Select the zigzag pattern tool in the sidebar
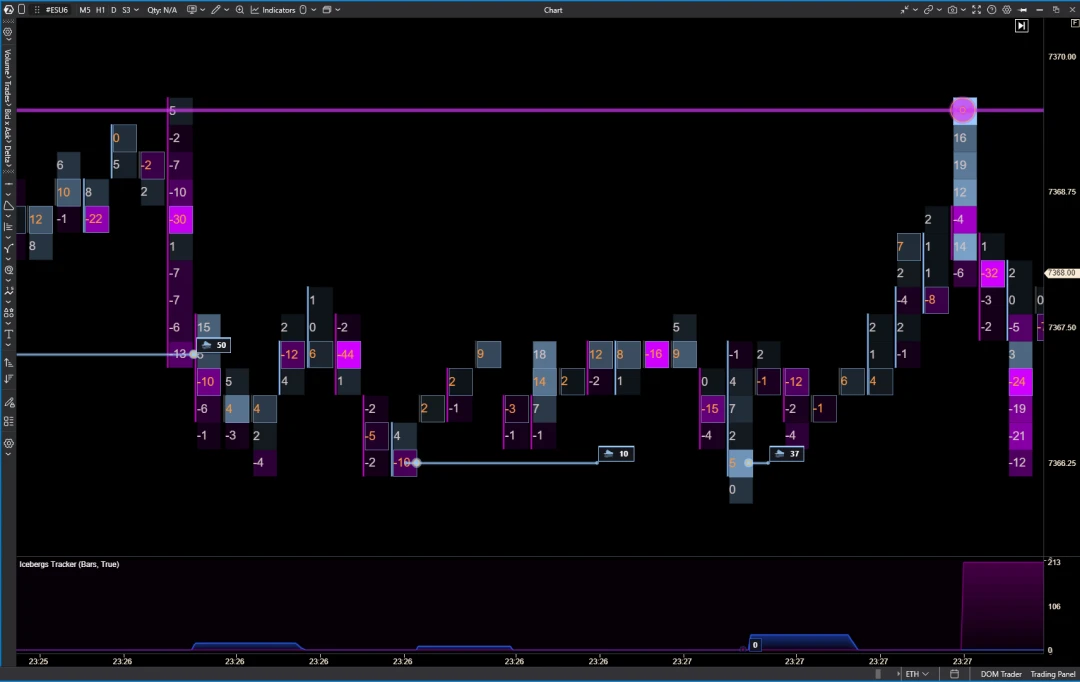The width and height of the screenshot is (1080, 682). (8, 291)
